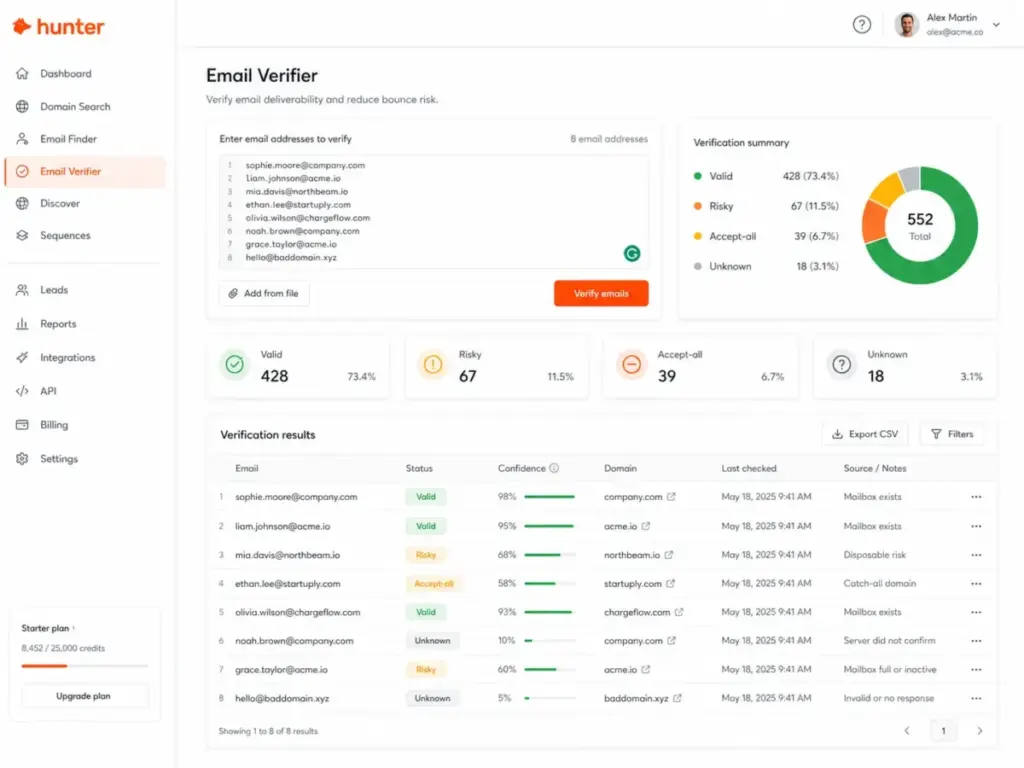
Task: Open external link icon for startuply.com
Action: (x=670, y=584)
